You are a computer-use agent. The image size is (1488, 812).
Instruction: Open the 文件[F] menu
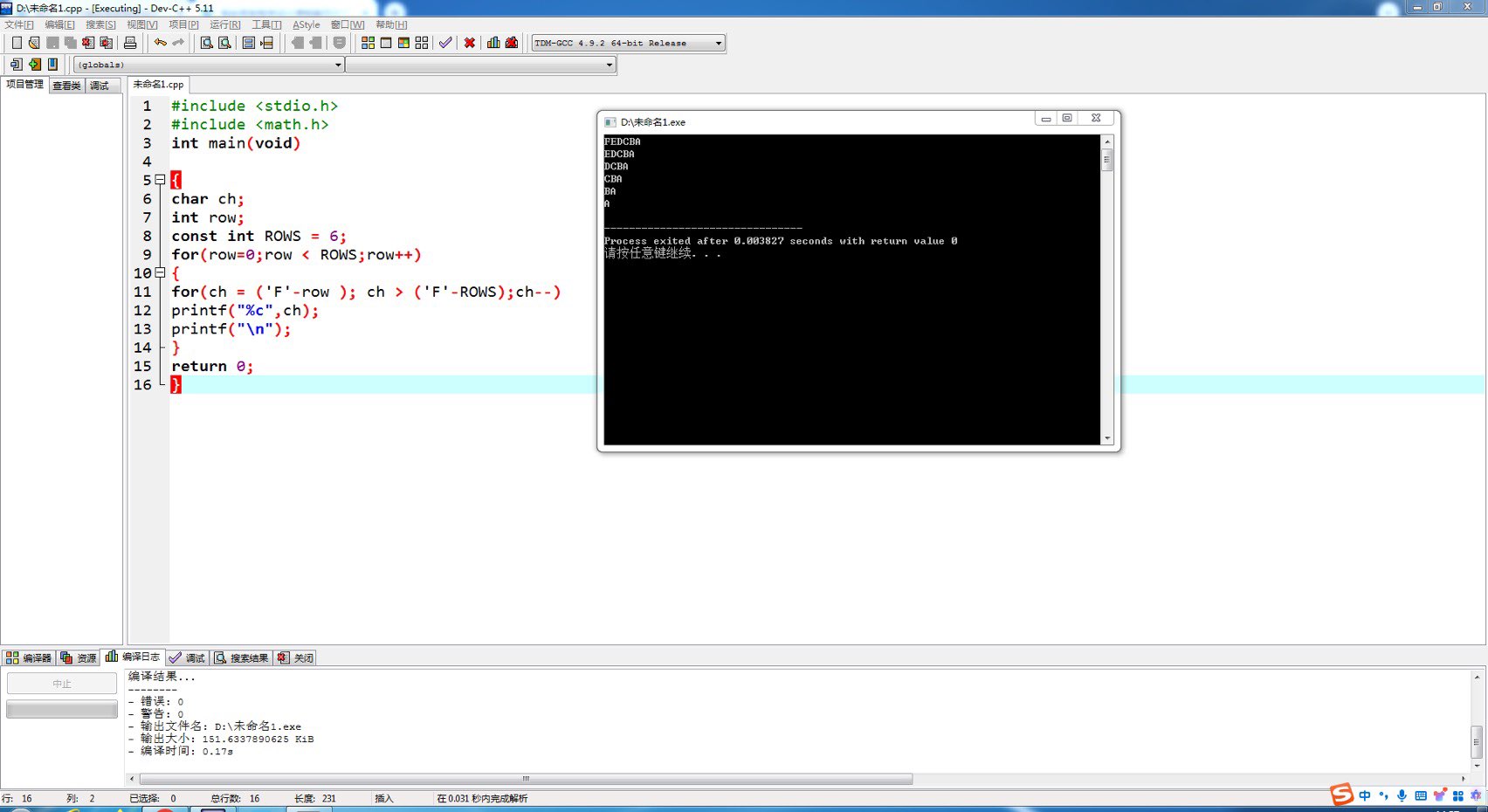coord(19,24)
